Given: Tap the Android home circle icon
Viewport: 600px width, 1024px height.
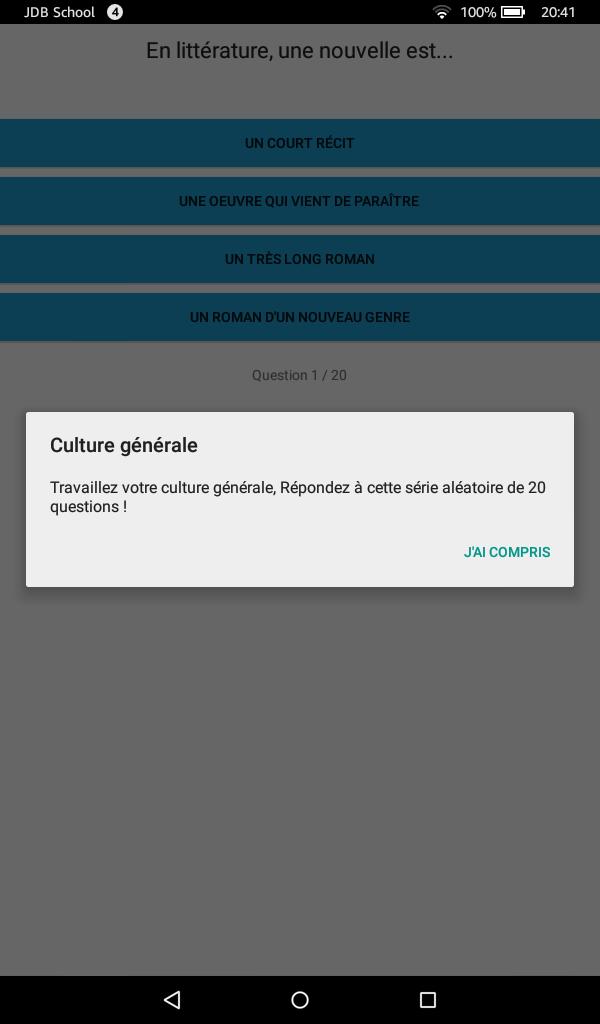Looking at the screenshot, I should point(300,1000).
